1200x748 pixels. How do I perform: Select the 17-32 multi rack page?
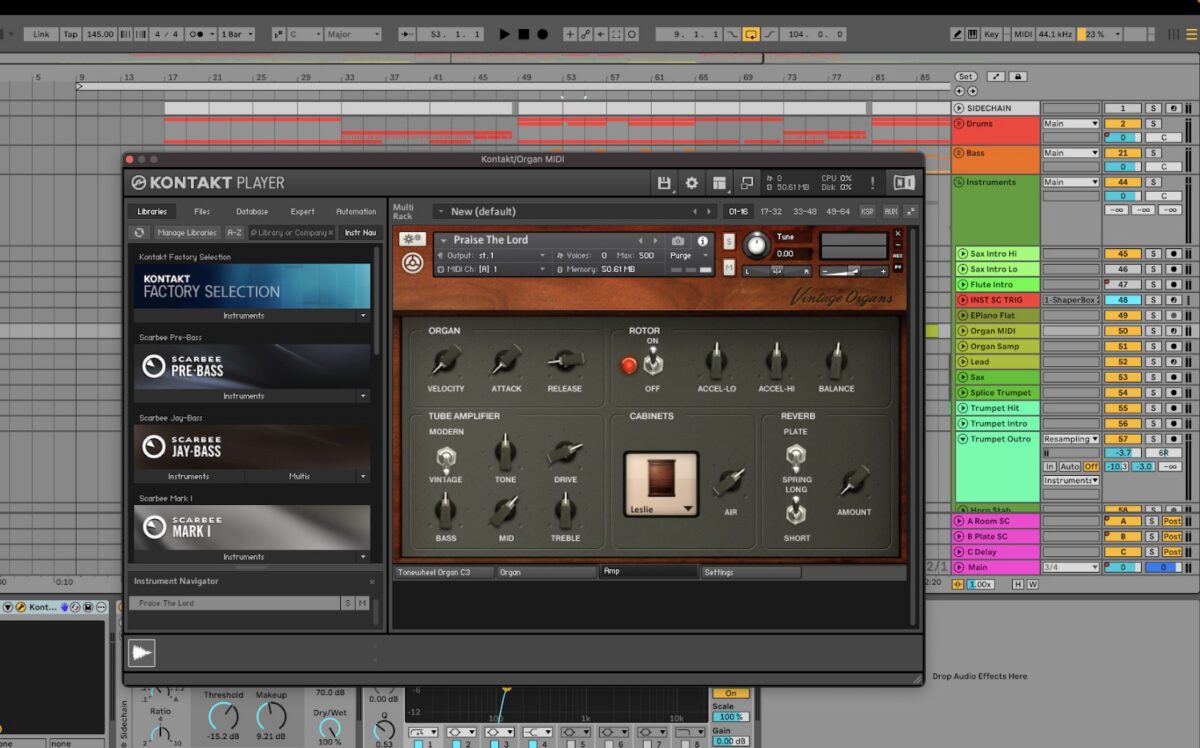pos(771,211)
